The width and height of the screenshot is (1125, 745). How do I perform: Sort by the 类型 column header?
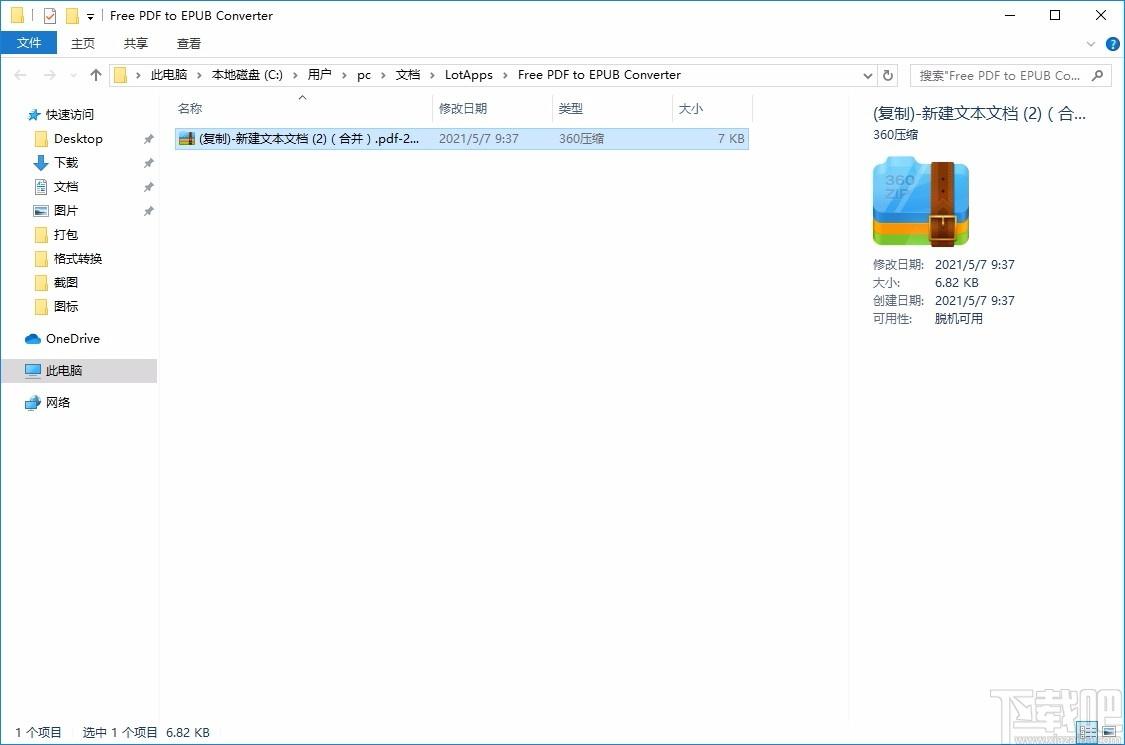(613, 108)
